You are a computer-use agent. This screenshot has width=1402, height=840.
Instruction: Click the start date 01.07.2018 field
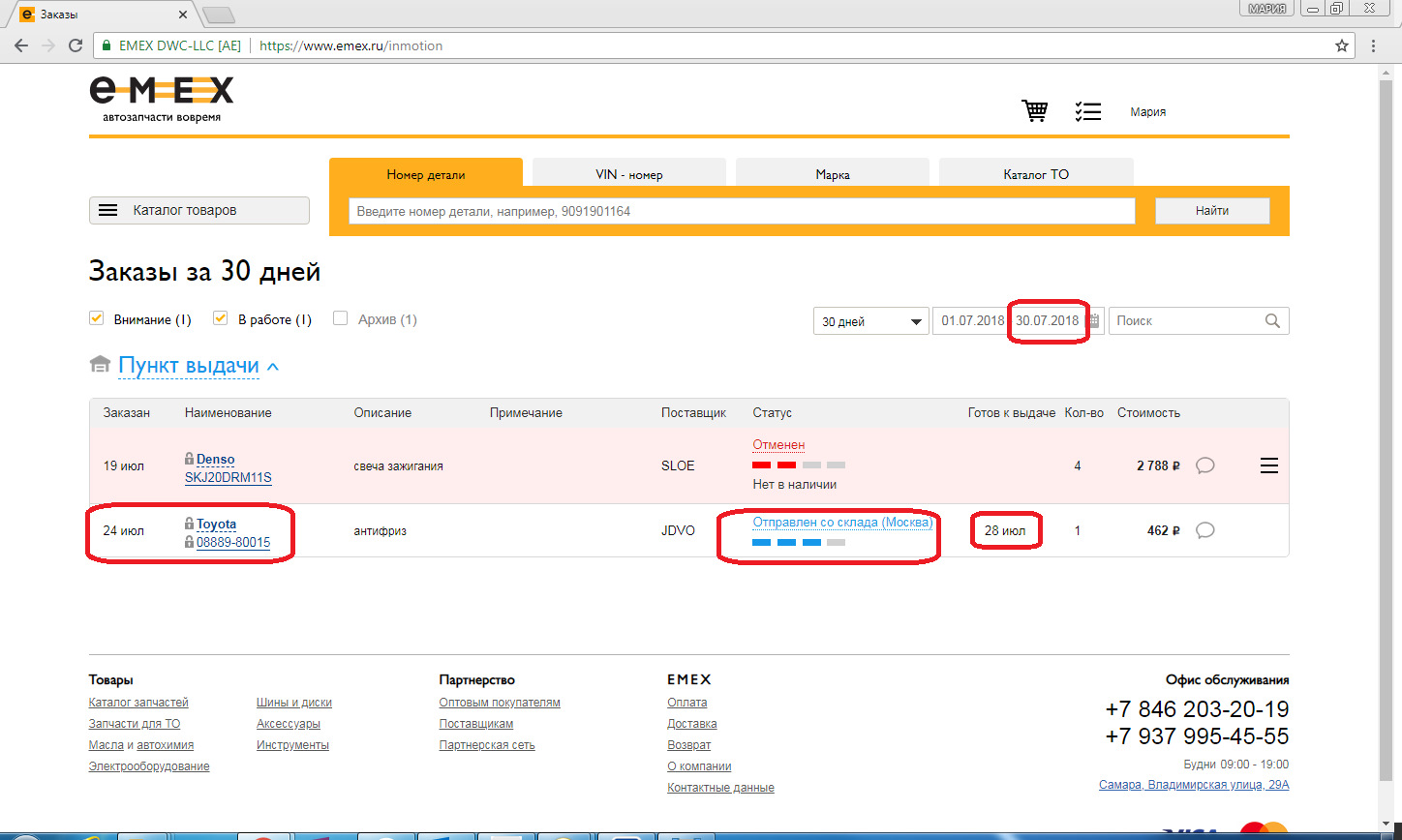972,321
